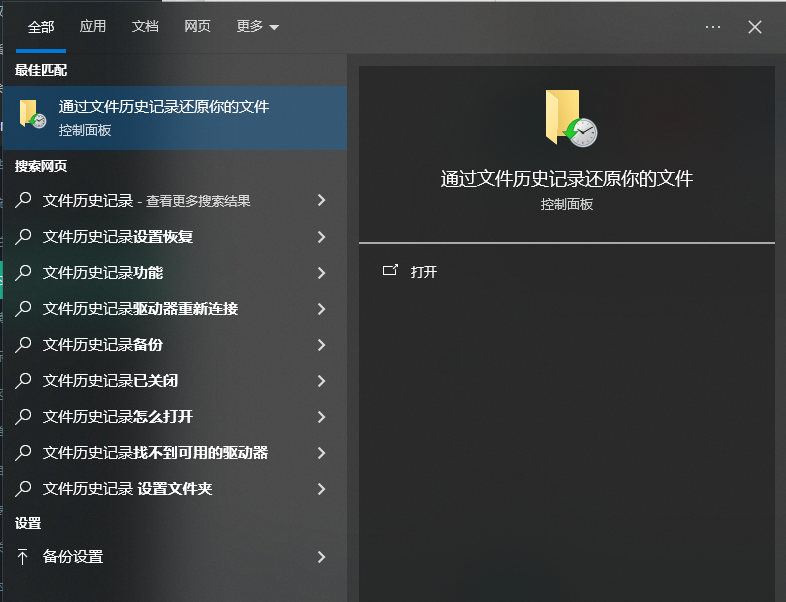Expand arrow for 文件历史记录驱动器重新连接
Viewport: 786px width, 602px height.
point(321,309)
